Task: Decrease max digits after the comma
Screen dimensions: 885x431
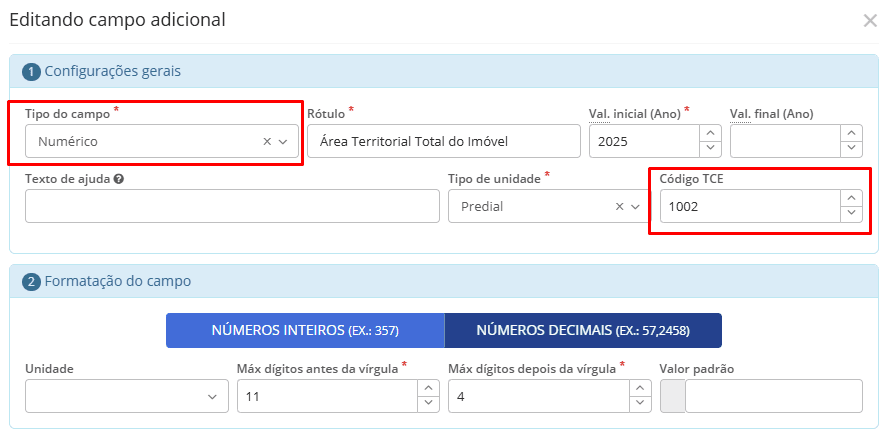Action: click(x=639, y=404)
